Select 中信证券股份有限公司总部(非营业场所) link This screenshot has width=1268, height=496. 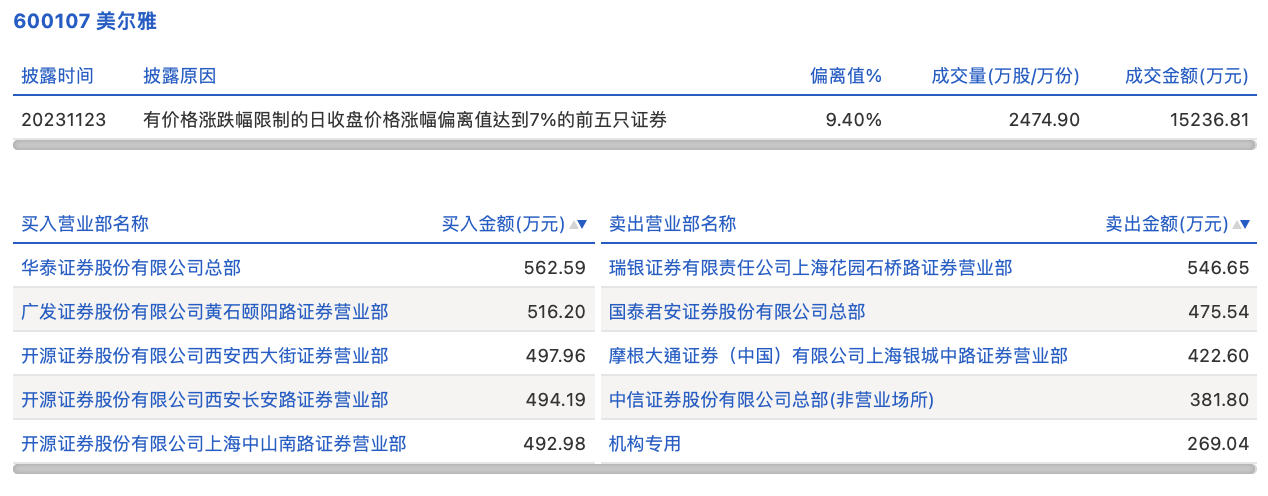point(771,400)
